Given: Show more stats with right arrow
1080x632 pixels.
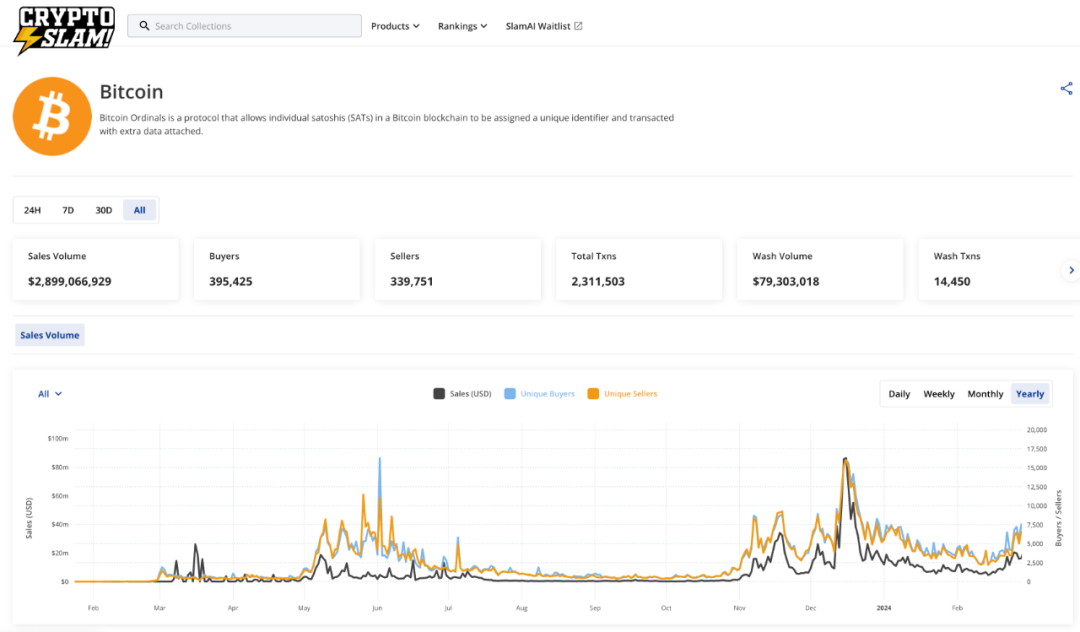Looking at the screenshot, I should (1071, 270).
